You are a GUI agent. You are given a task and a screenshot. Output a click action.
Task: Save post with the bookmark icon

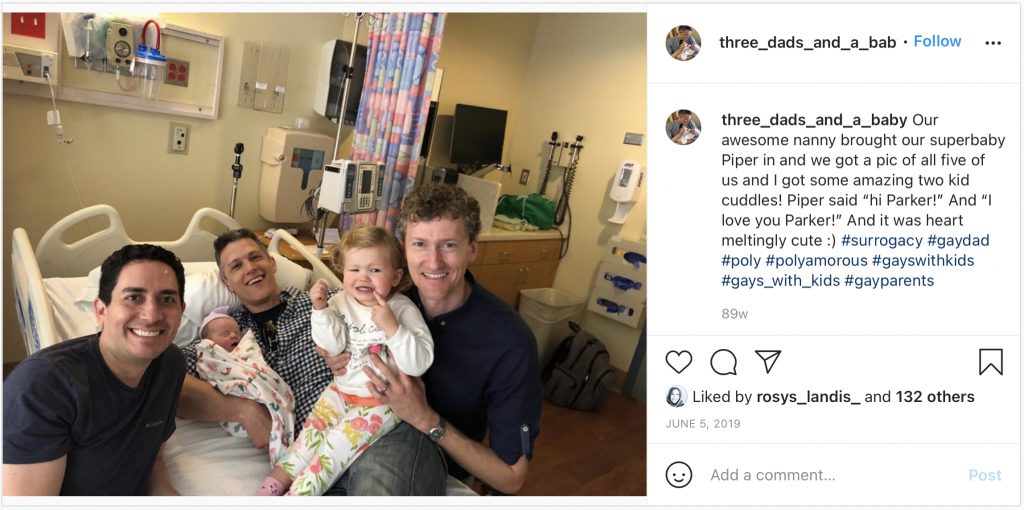point(991,362)
